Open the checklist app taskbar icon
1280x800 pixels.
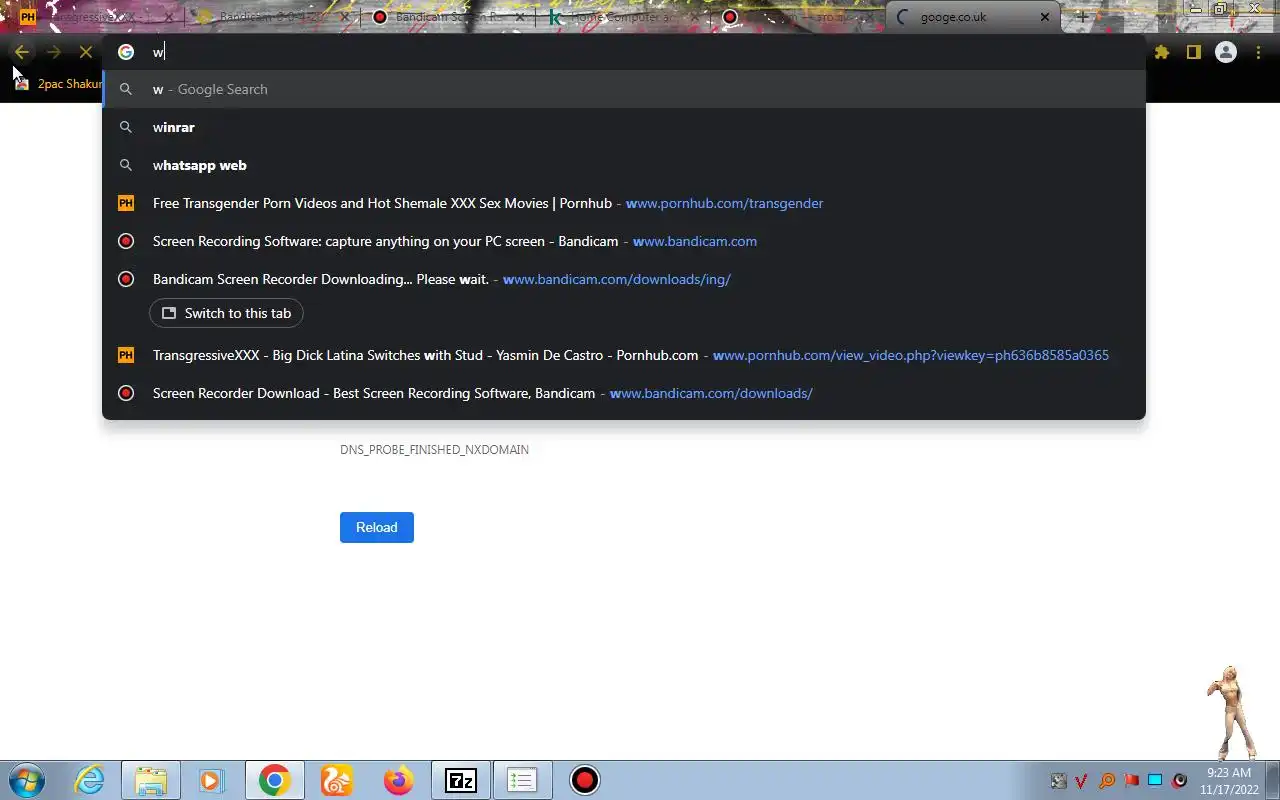(x=522, y=780)
